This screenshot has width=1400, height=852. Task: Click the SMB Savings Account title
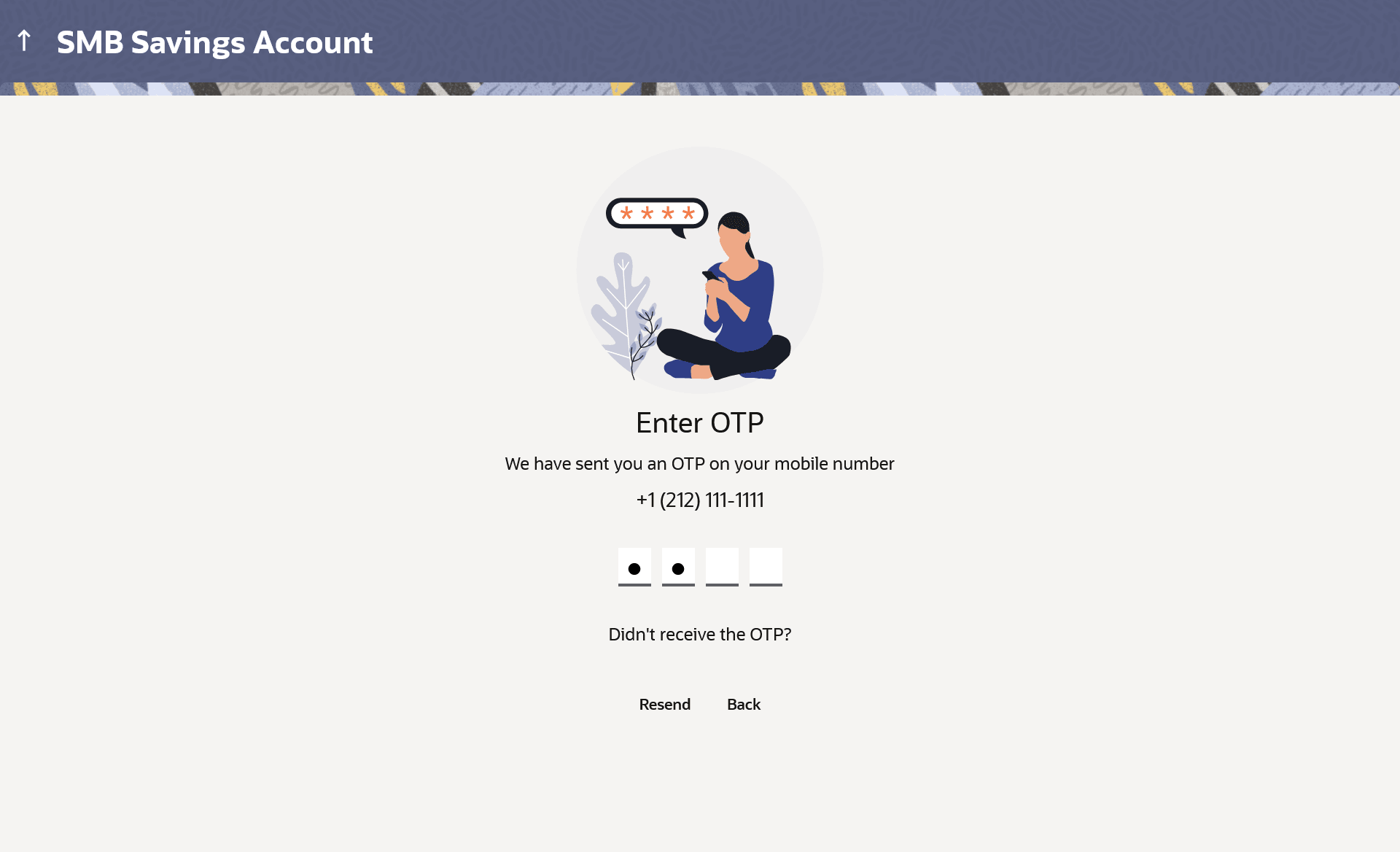214,42
